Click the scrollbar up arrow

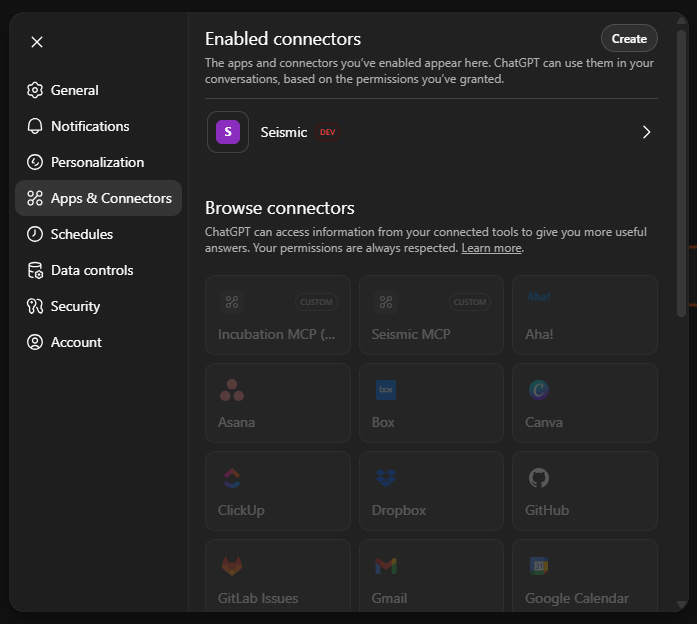pos(681,20)
